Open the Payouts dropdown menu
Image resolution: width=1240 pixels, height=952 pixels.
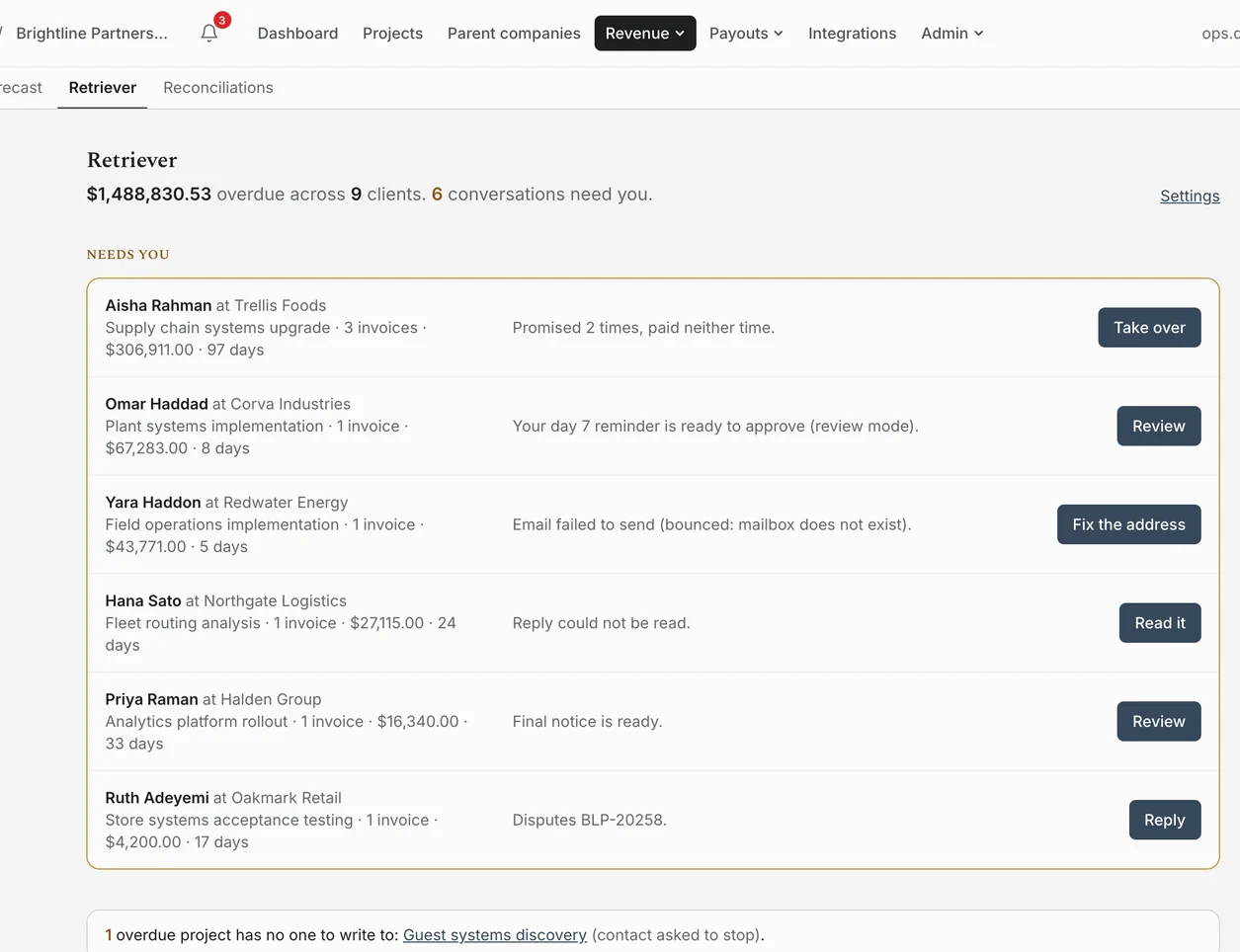746,33
